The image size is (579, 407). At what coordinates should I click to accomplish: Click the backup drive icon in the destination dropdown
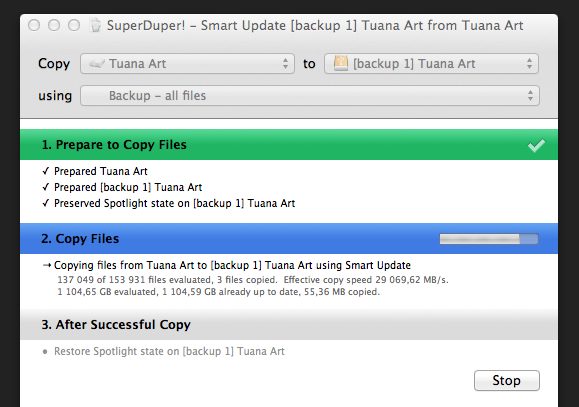click(x=340, y=63)
